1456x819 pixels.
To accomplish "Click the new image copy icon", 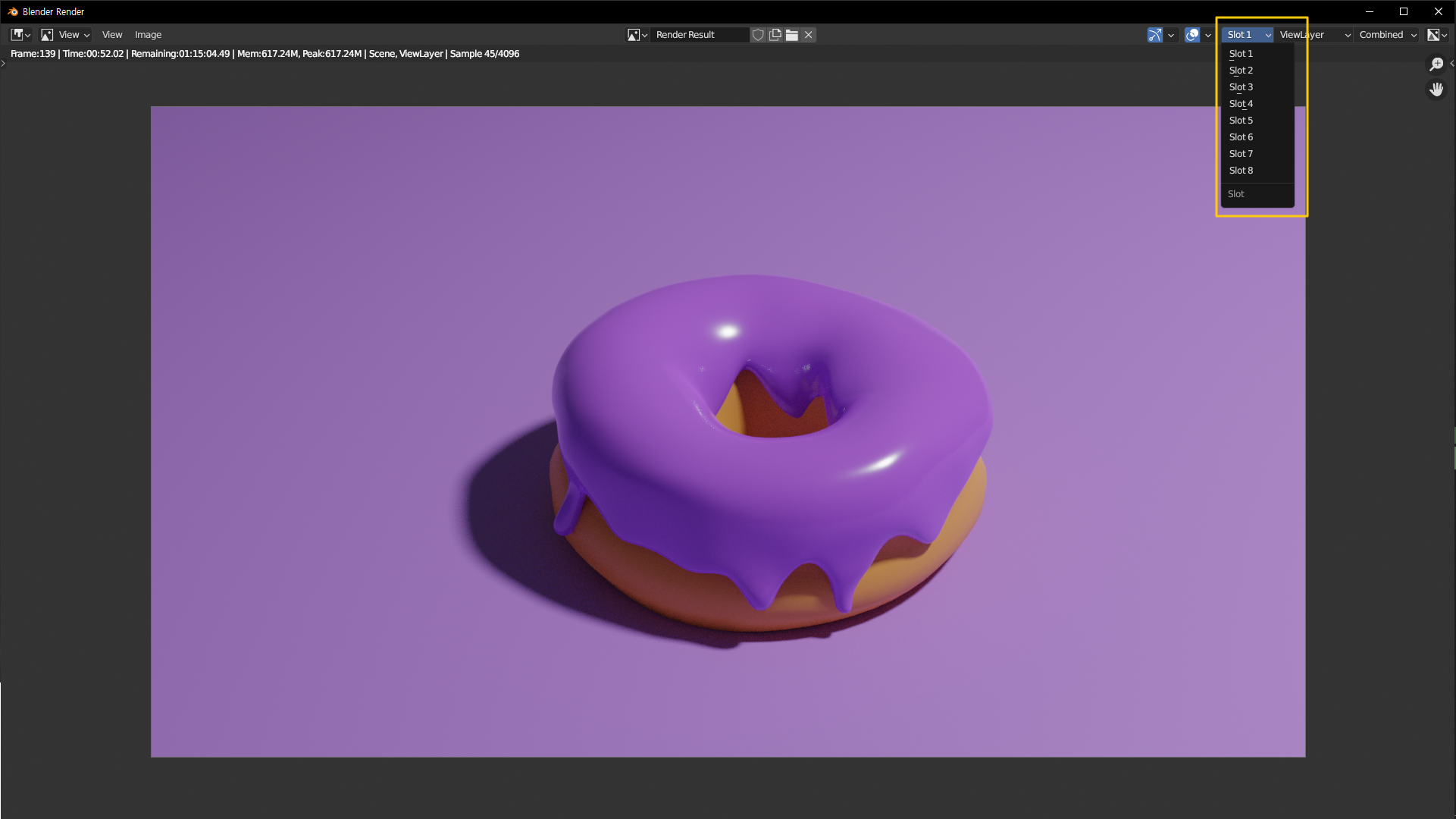I will click(x=775, y=35).
